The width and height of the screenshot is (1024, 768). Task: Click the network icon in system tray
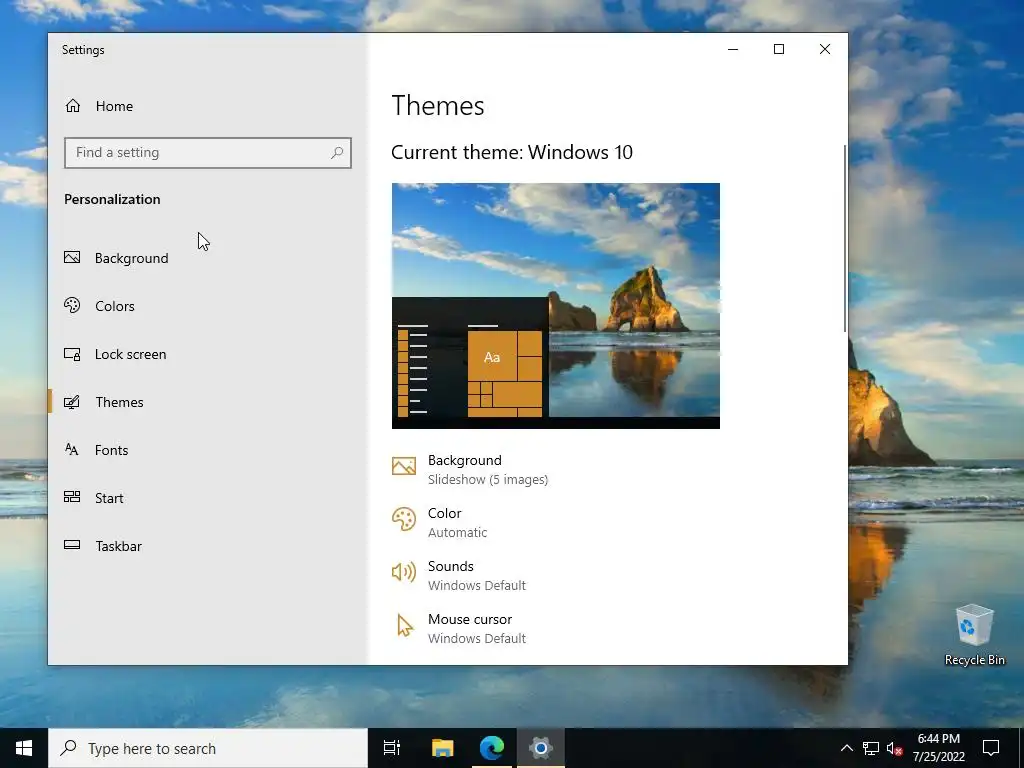point(871,748)
